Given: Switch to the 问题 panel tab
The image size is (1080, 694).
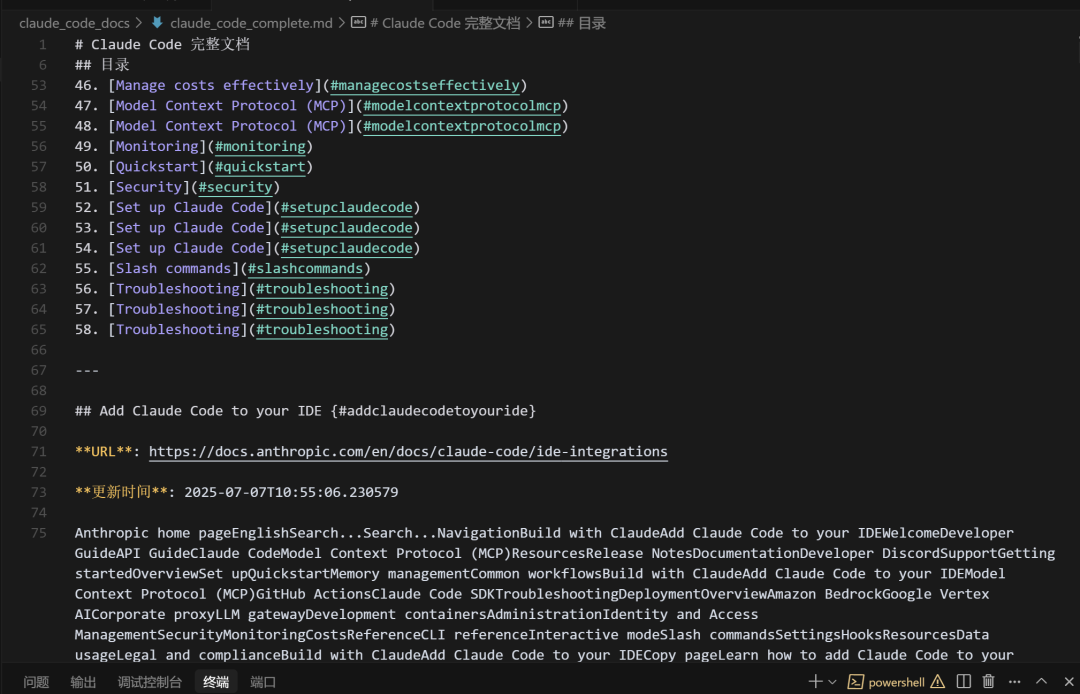Looking at the screenshot, I should coord(36,682).
